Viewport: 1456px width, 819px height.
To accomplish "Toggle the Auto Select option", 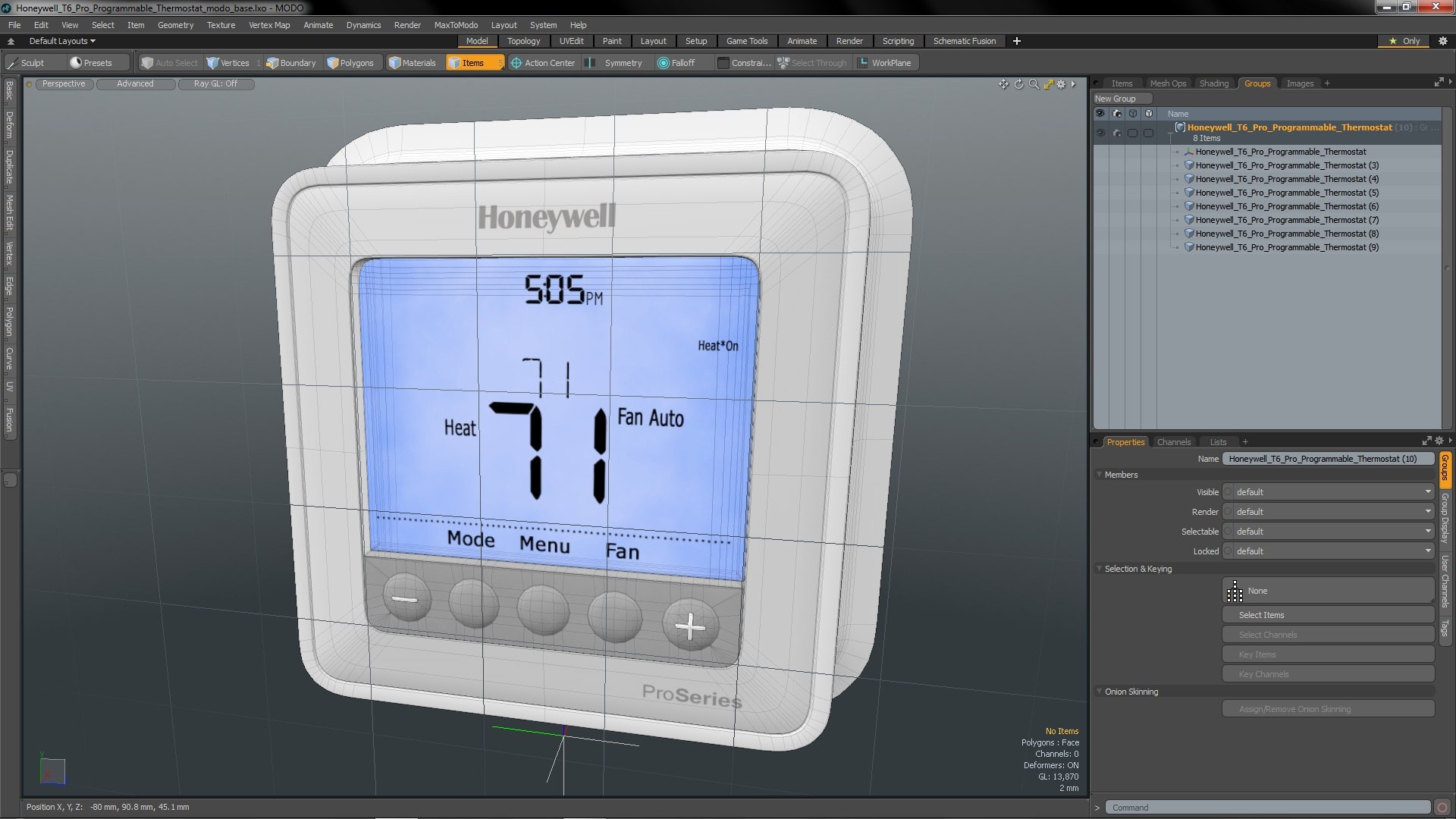I will (169, 63).
